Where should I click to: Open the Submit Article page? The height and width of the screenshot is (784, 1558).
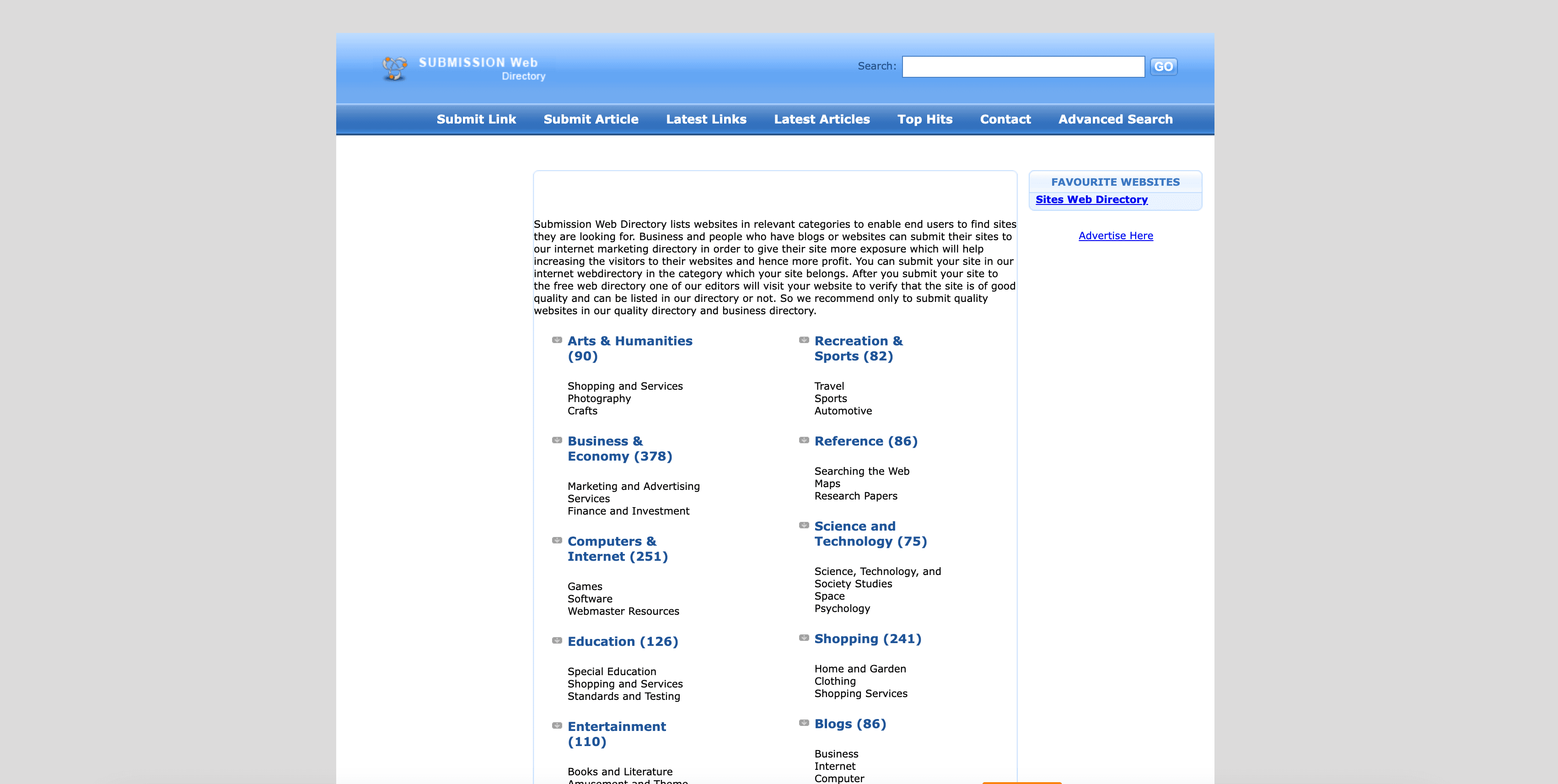pos(591,119)
